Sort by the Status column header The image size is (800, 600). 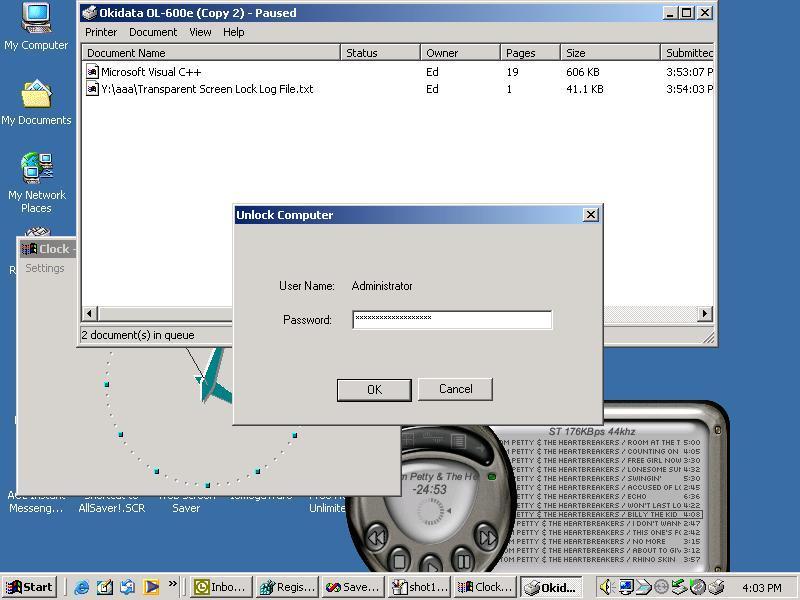(x=380, y=53)
